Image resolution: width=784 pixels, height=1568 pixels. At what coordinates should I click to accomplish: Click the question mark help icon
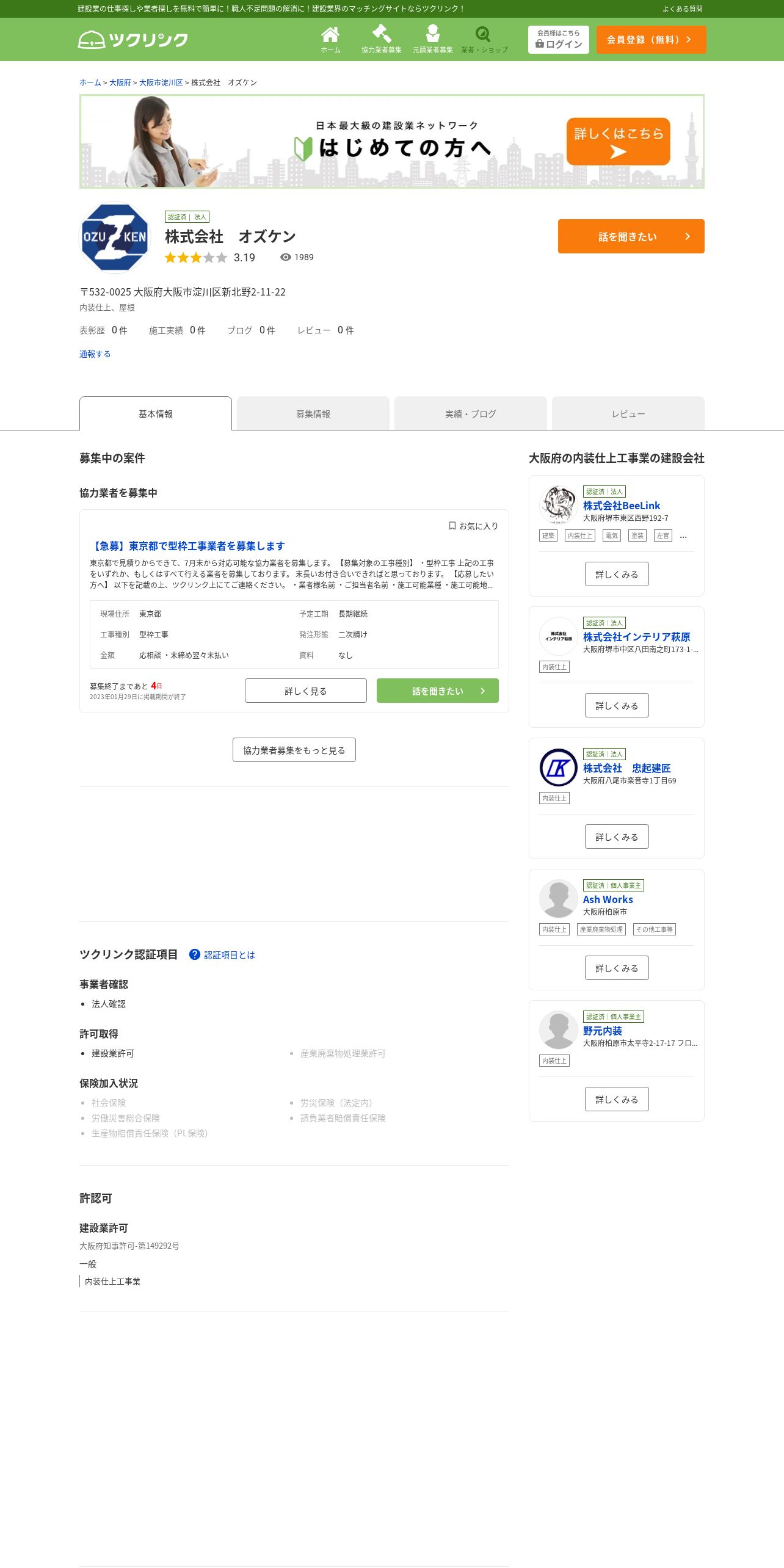[x=195, y=954]
